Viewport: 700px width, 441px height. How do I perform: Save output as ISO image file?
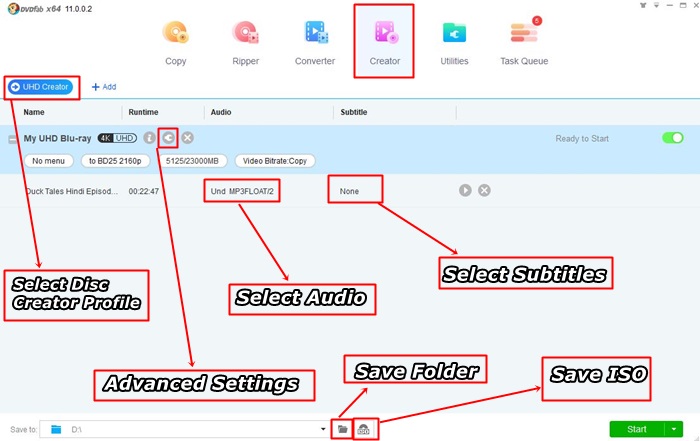point(364,429)
